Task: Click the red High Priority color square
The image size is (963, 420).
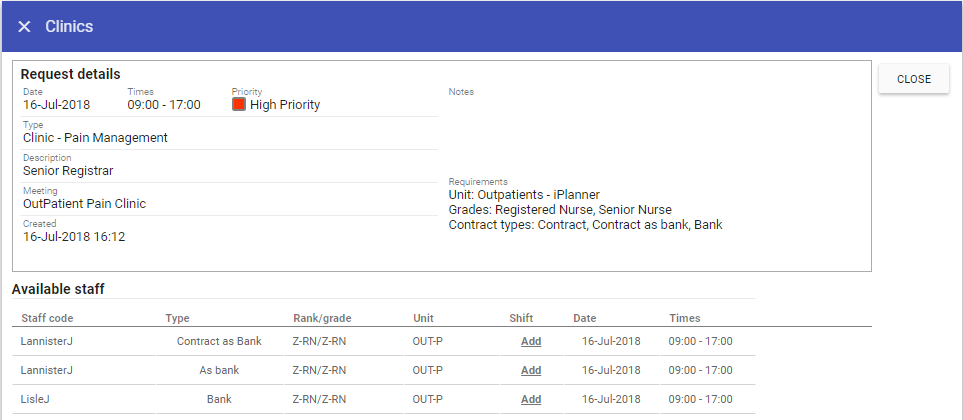Action: (239, 104)
